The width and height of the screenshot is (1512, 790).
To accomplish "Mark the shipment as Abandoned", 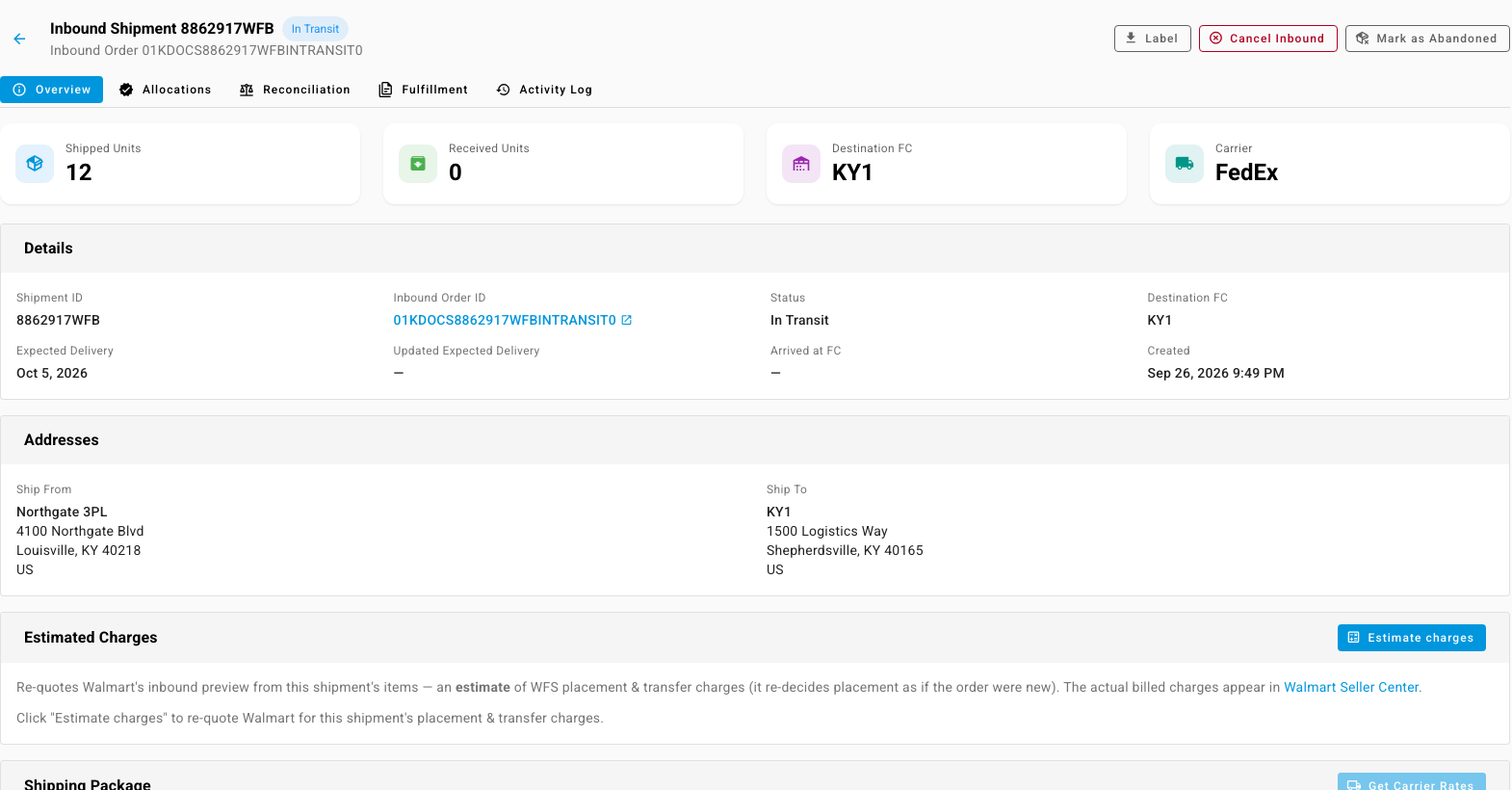I will (1427, 39).
